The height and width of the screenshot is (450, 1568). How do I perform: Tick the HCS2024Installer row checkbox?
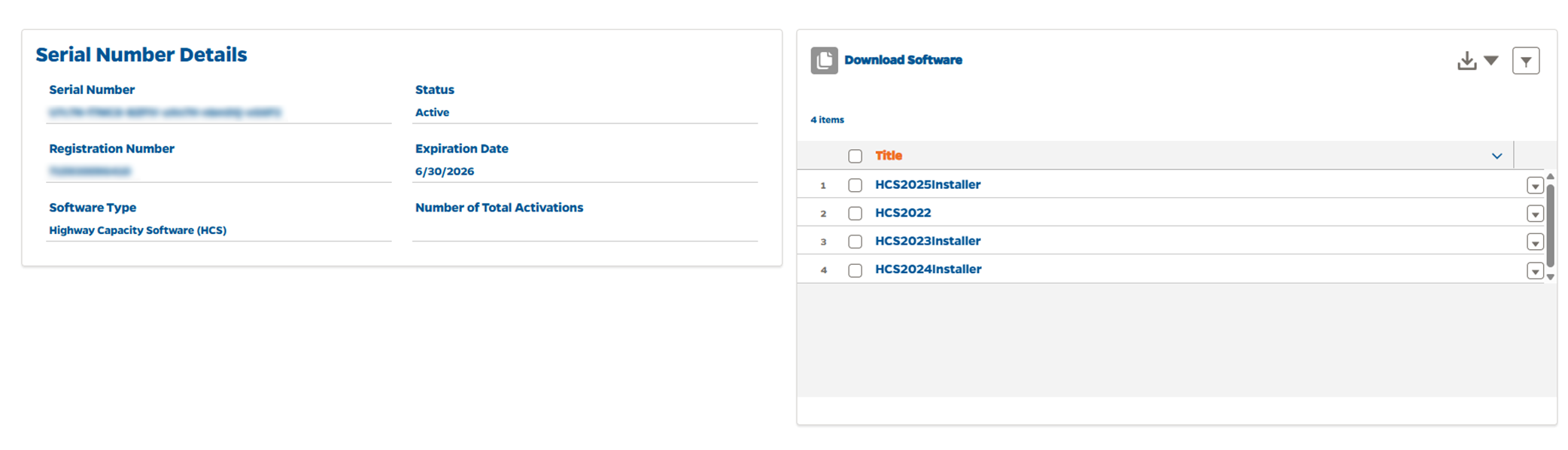[855, 270]
